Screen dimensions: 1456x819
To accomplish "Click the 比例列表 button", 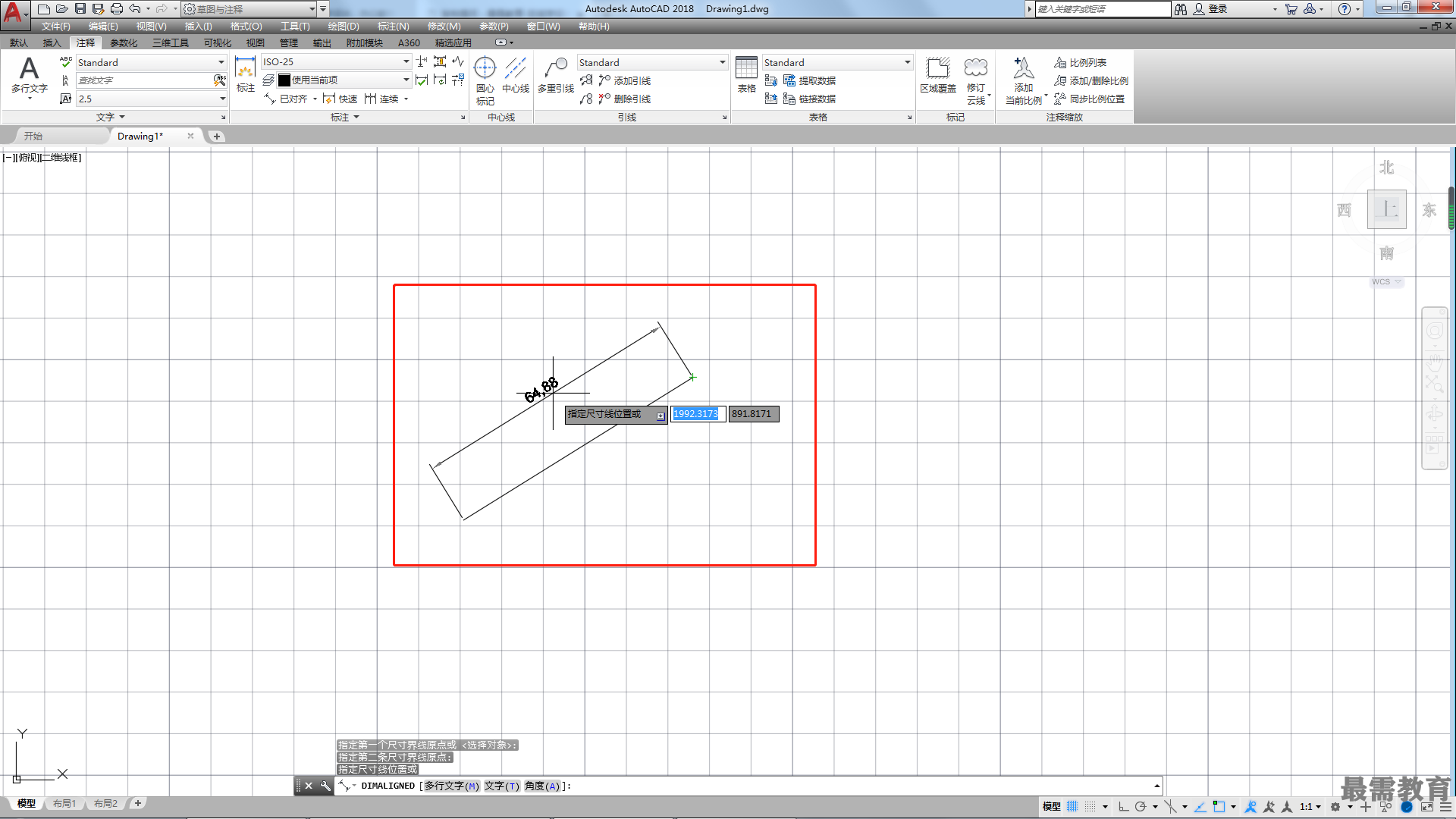I will (1080, 62).
